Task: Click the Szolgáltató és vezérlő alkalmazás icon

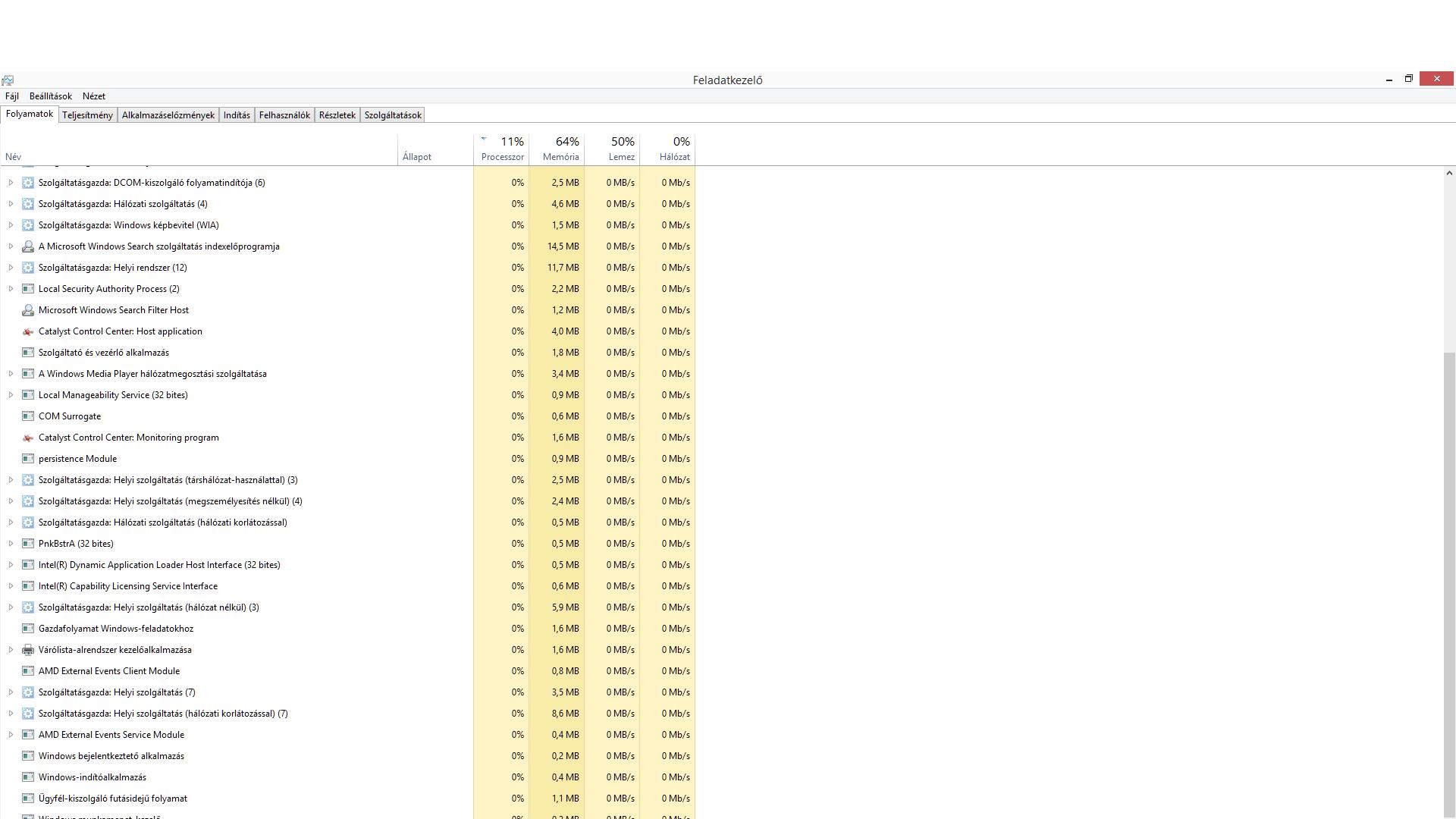Action: [28, 353]
